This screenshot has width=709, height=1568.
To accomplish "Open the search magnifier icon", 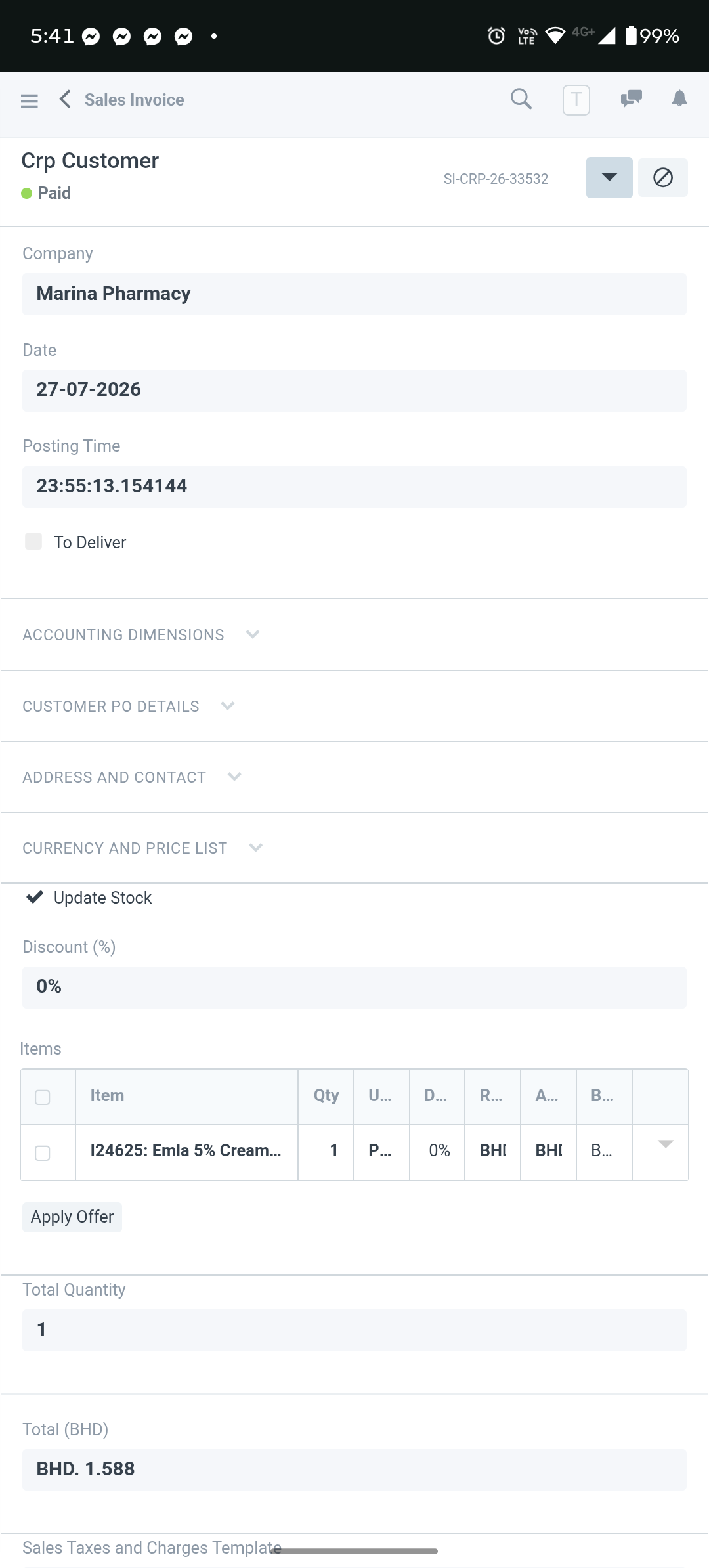I will tap(521, 99).
